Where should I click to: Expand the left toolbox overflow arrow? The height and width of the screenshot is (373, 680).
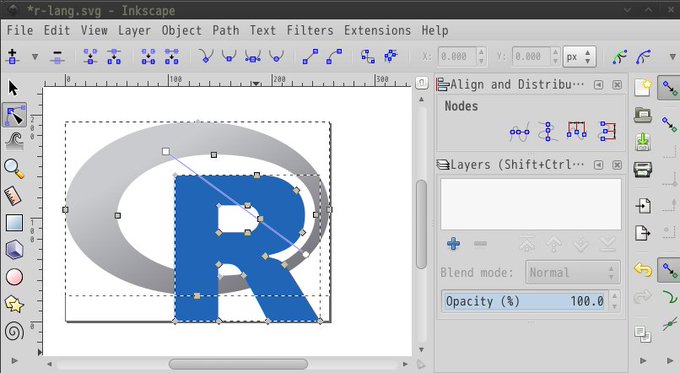tap(14, 360)
